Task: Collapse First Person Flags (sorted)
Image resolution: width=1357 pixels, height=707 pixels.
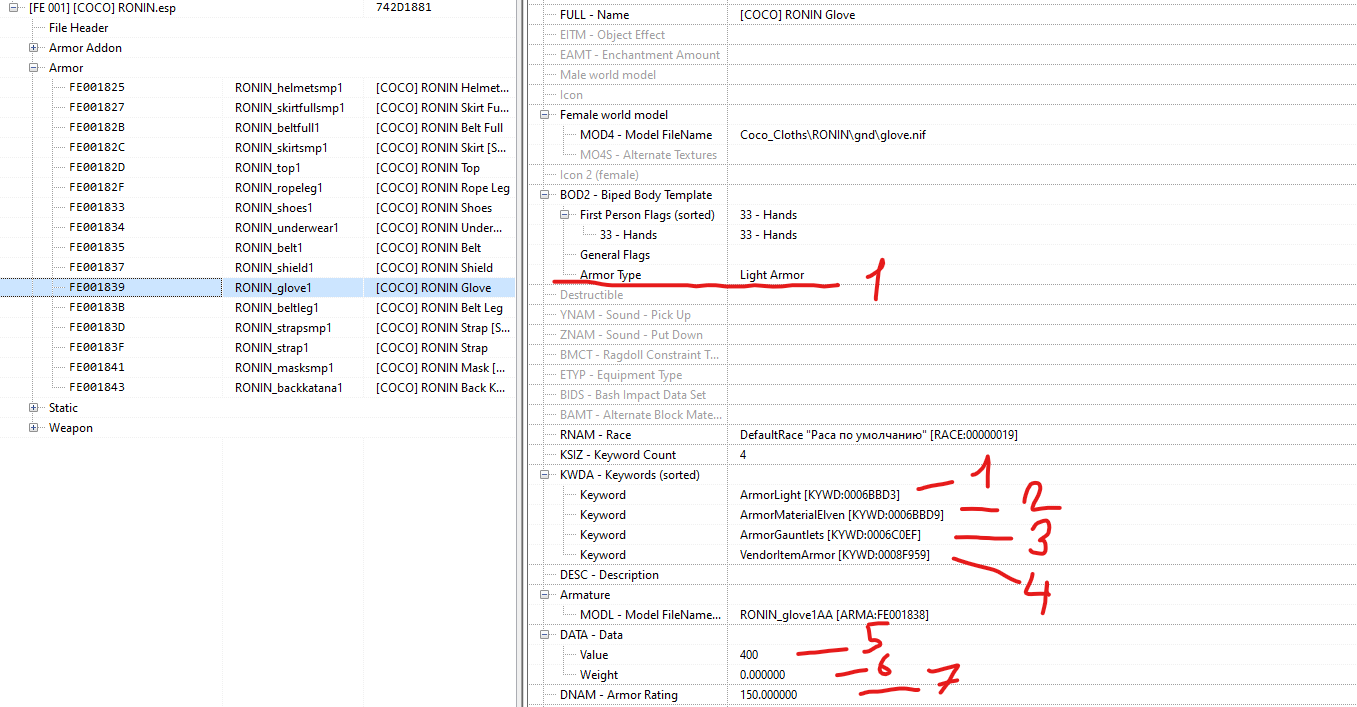Action: pyautogui.click(x=565, y=215)
